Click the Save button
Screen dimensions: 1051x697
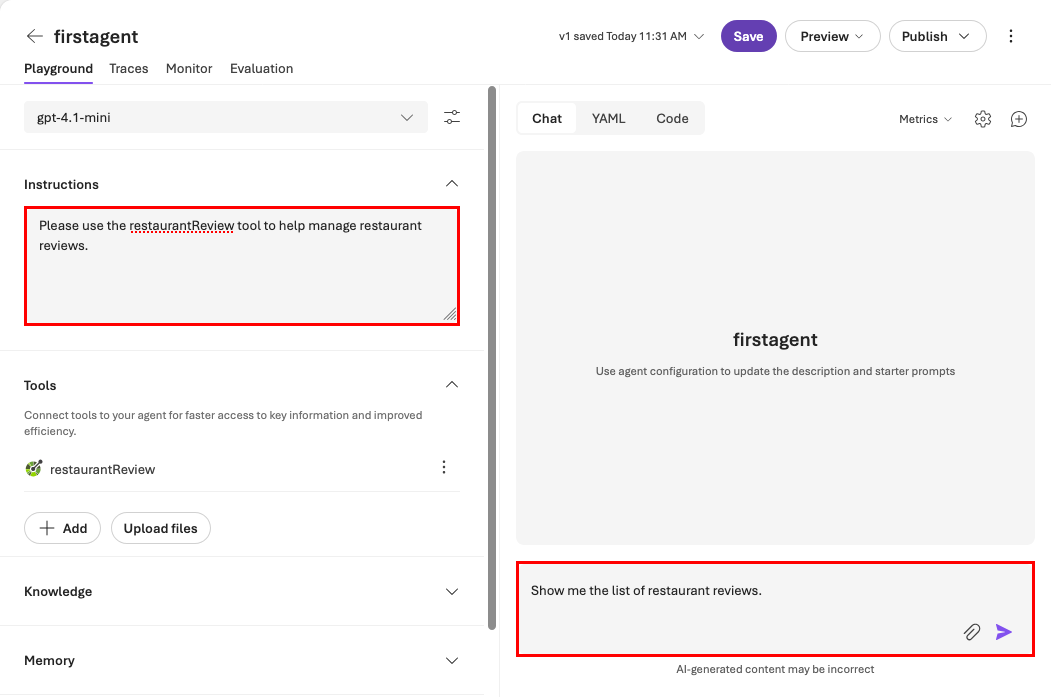tap(748, 35)
